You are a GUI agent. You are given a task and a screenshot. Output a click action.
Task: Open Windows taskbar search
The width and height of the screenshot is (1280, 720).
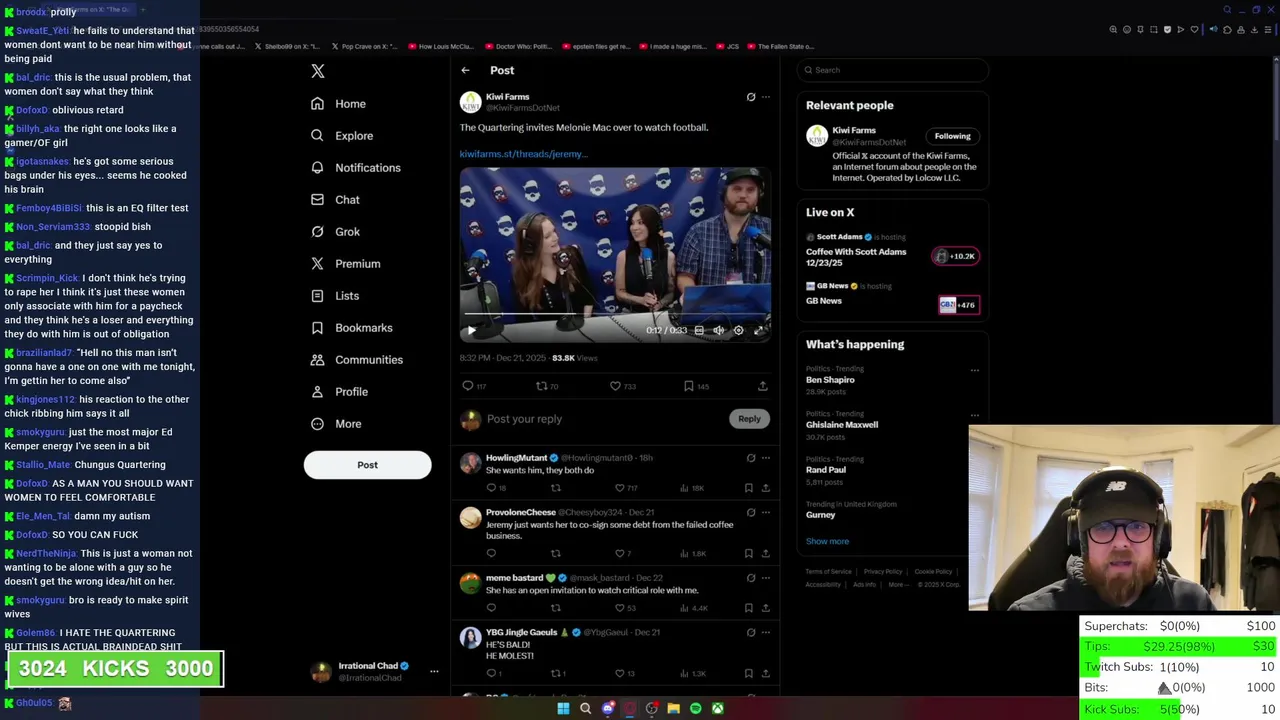point(585,709)
